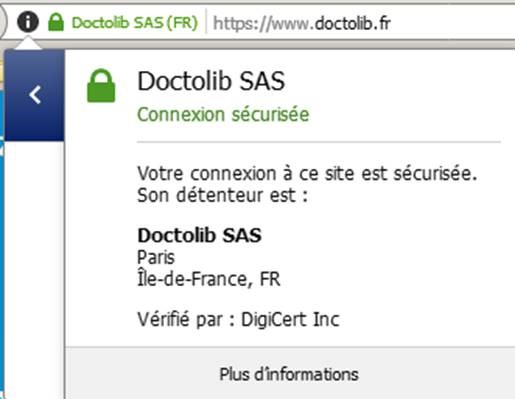The width and height of the screenshot is (515, 399).
Task: Click the 'Son détenteur est :' text
Action: coord(222,195)
